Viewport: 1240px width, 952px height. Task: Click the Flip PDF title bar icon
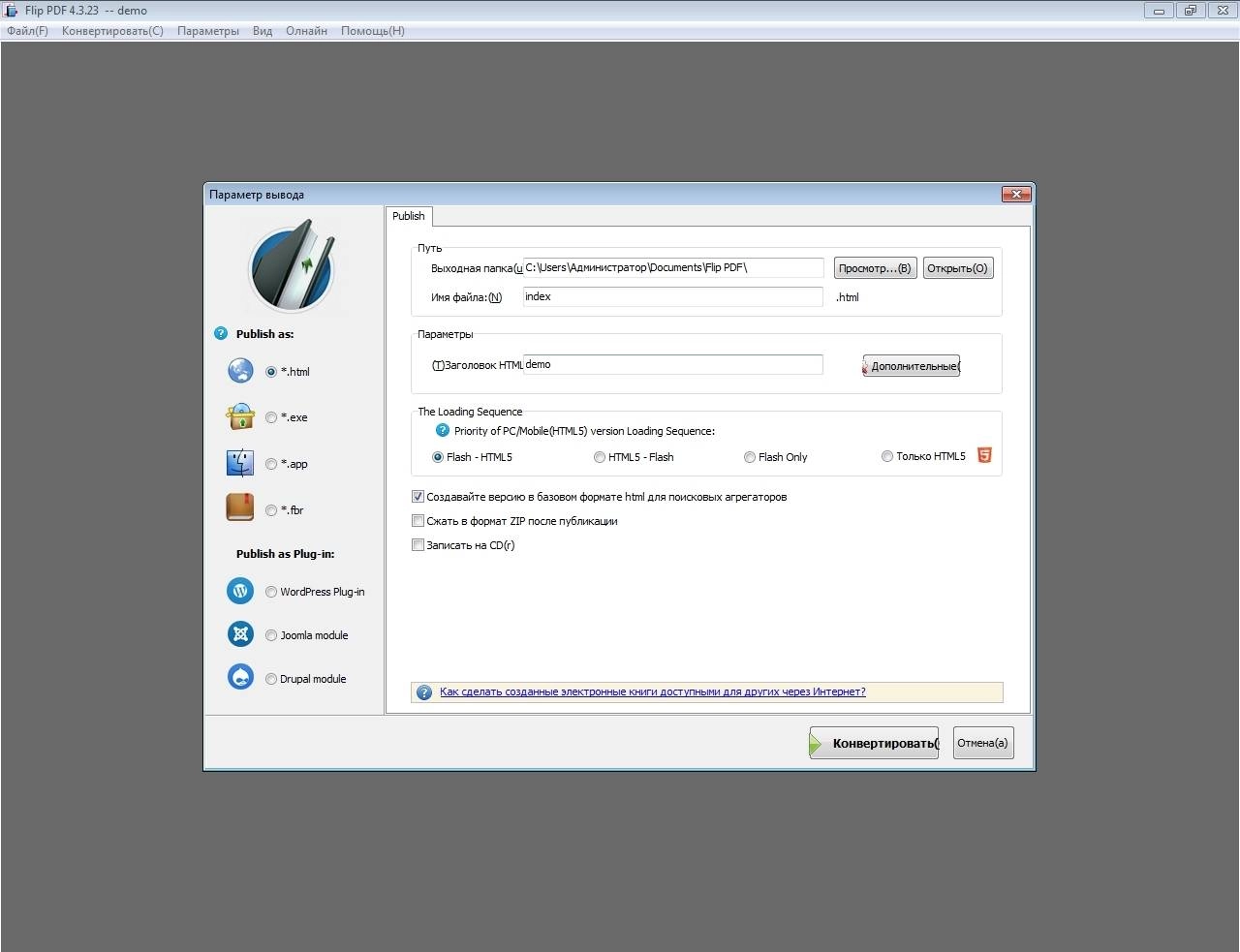pyautogui.click(x=12, y=11)
